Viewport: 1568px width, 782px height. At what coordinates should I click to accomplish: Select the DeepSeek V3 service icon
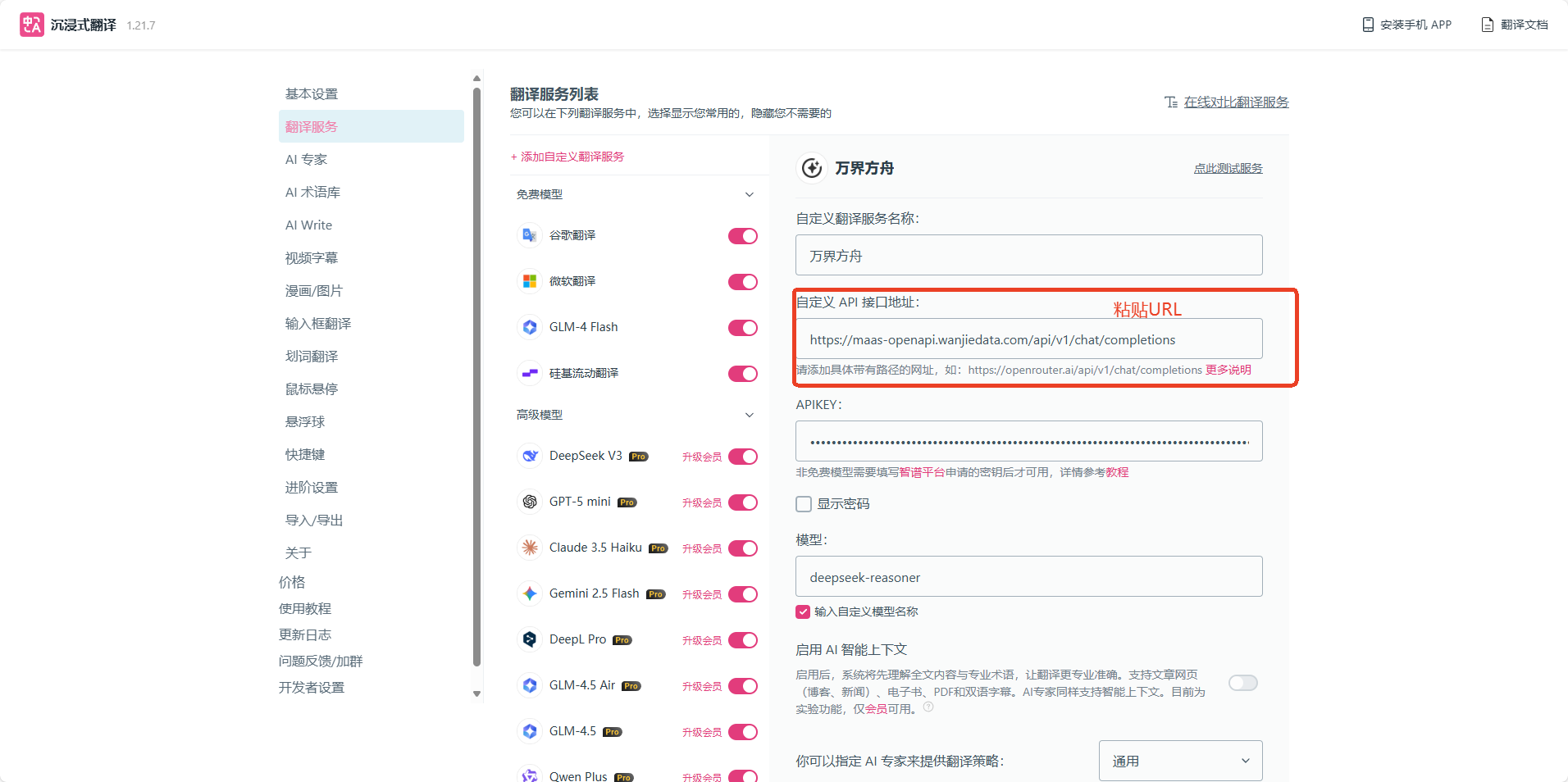(530, 456)
